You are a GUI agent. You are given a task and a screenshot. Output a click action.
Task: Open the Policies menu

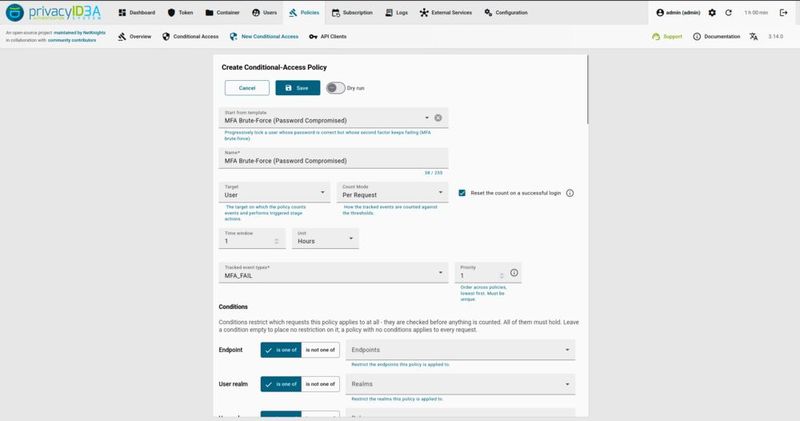pos(304,13)
